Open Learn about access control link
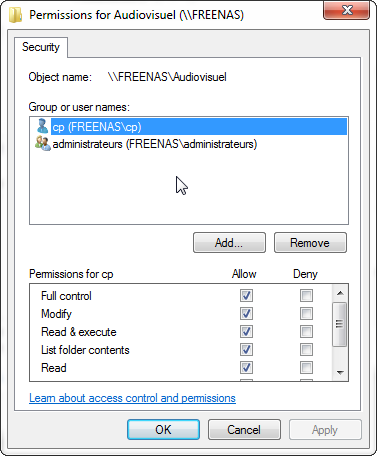Image resolution: width=377 pixels, height=456 pixels. click(132, 398)
